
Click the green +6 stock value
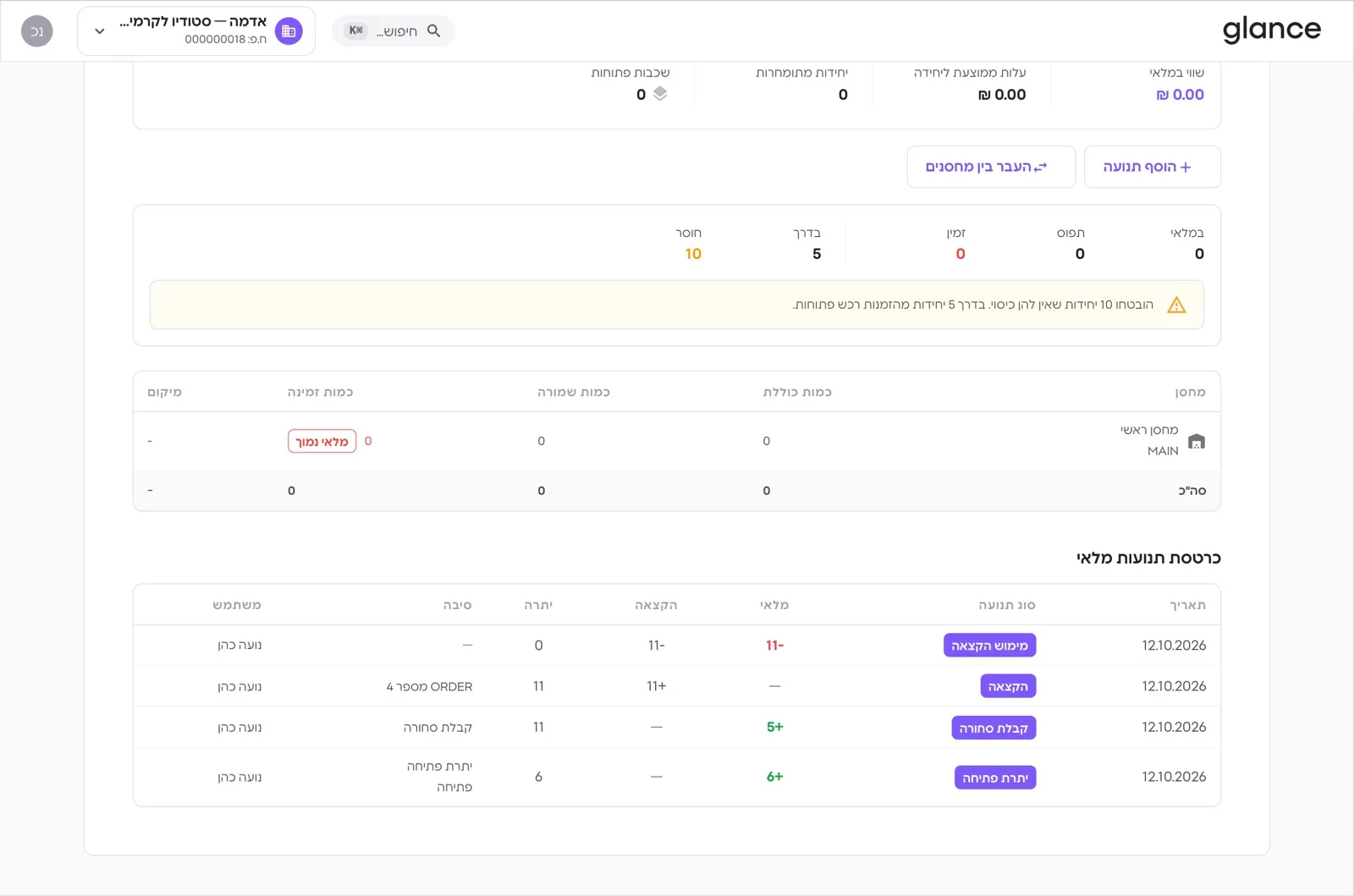click(x=775, y=777)
